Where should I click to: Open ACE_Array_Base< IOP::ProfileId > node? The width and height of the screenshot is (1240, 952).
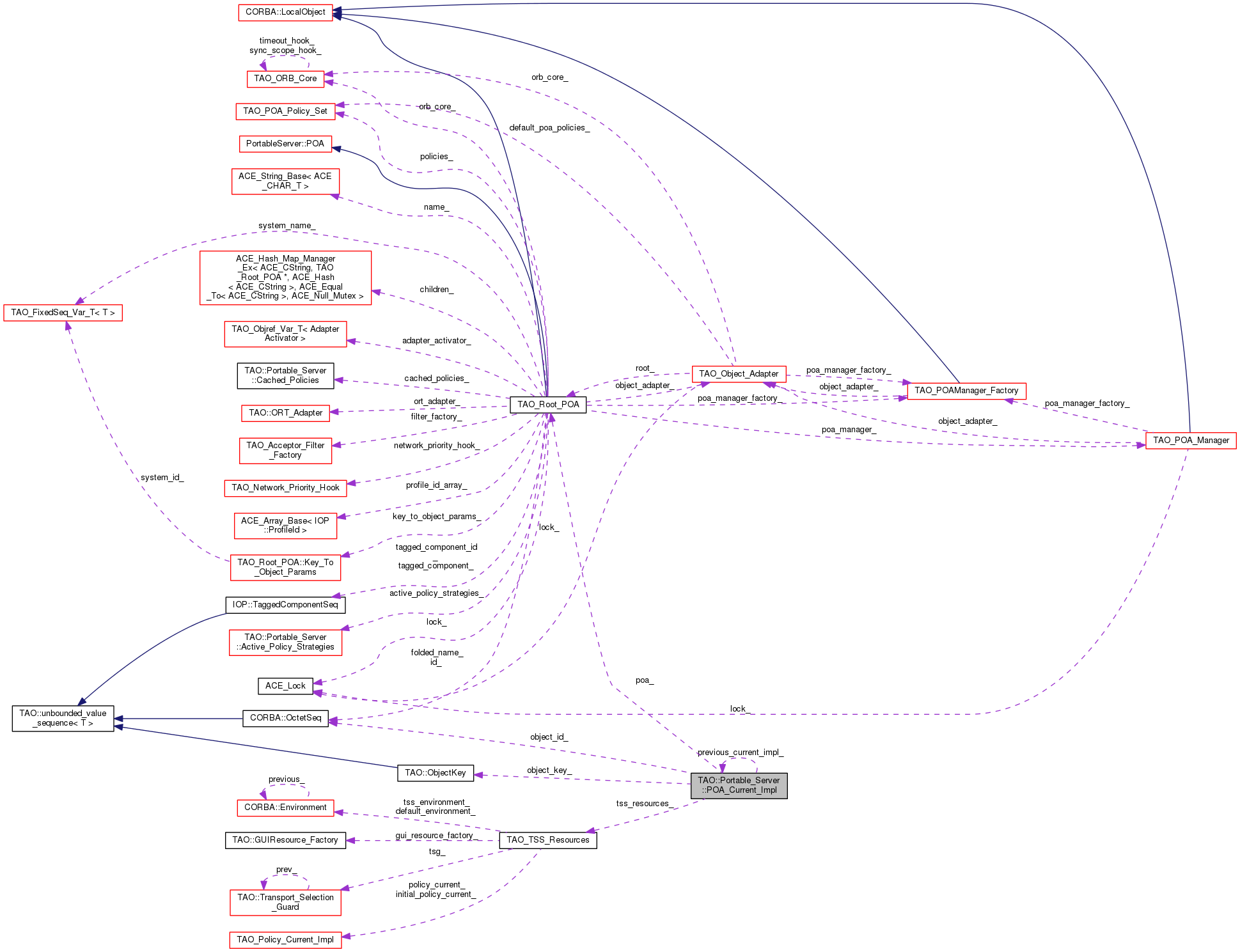[x=285, y=526]
